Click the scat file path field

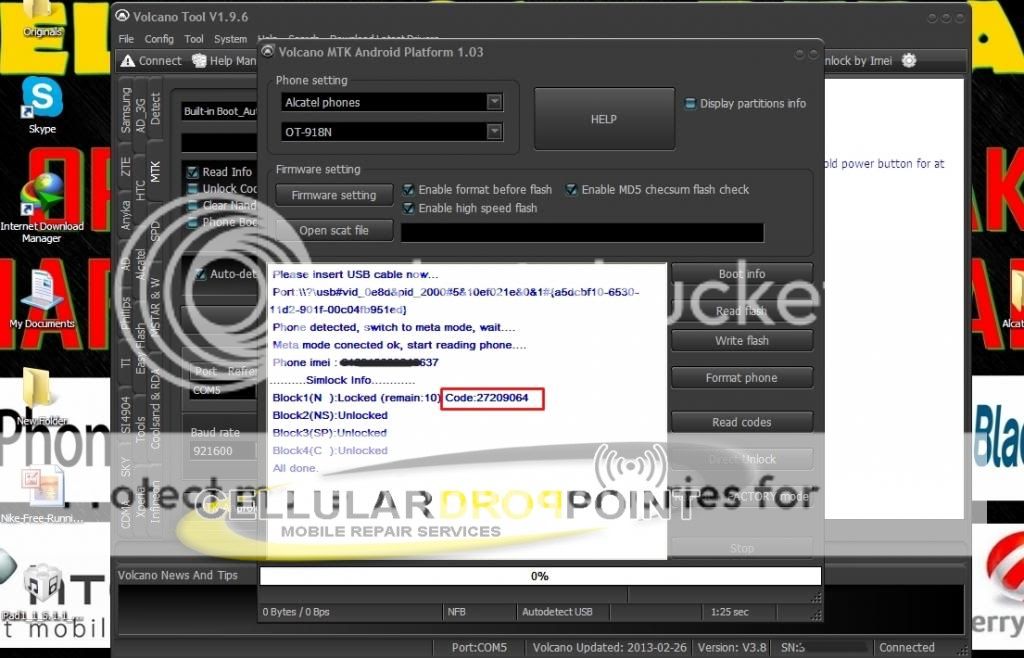click(x=582, y=232)
